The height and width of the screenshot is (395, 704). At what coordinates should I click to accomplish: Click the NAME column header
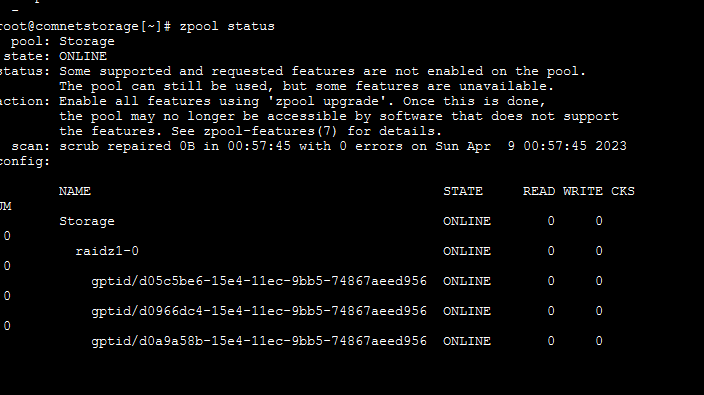pyautogui.click(x=75, y=191)
